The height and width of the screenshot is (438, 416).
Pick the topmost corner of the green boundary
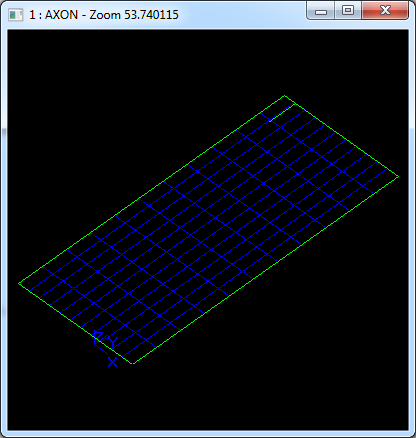(x=284, y=96)
